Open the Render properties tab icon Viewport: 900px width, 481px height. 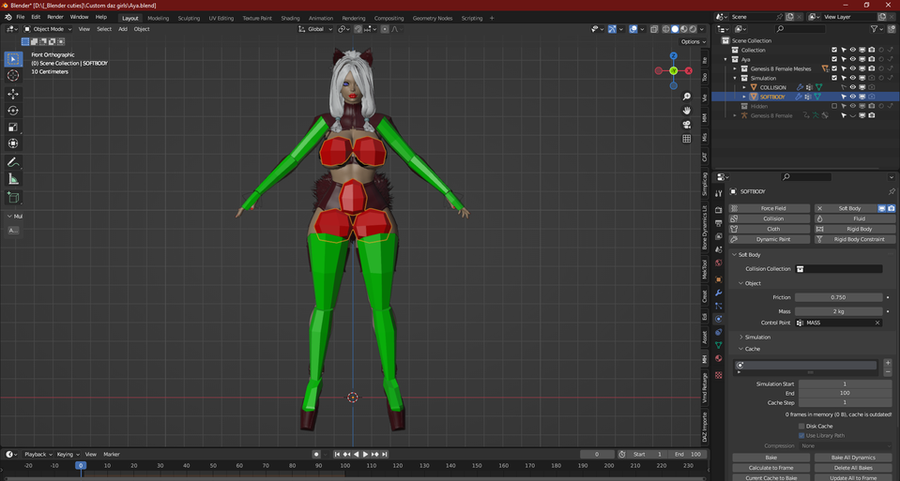719,210
